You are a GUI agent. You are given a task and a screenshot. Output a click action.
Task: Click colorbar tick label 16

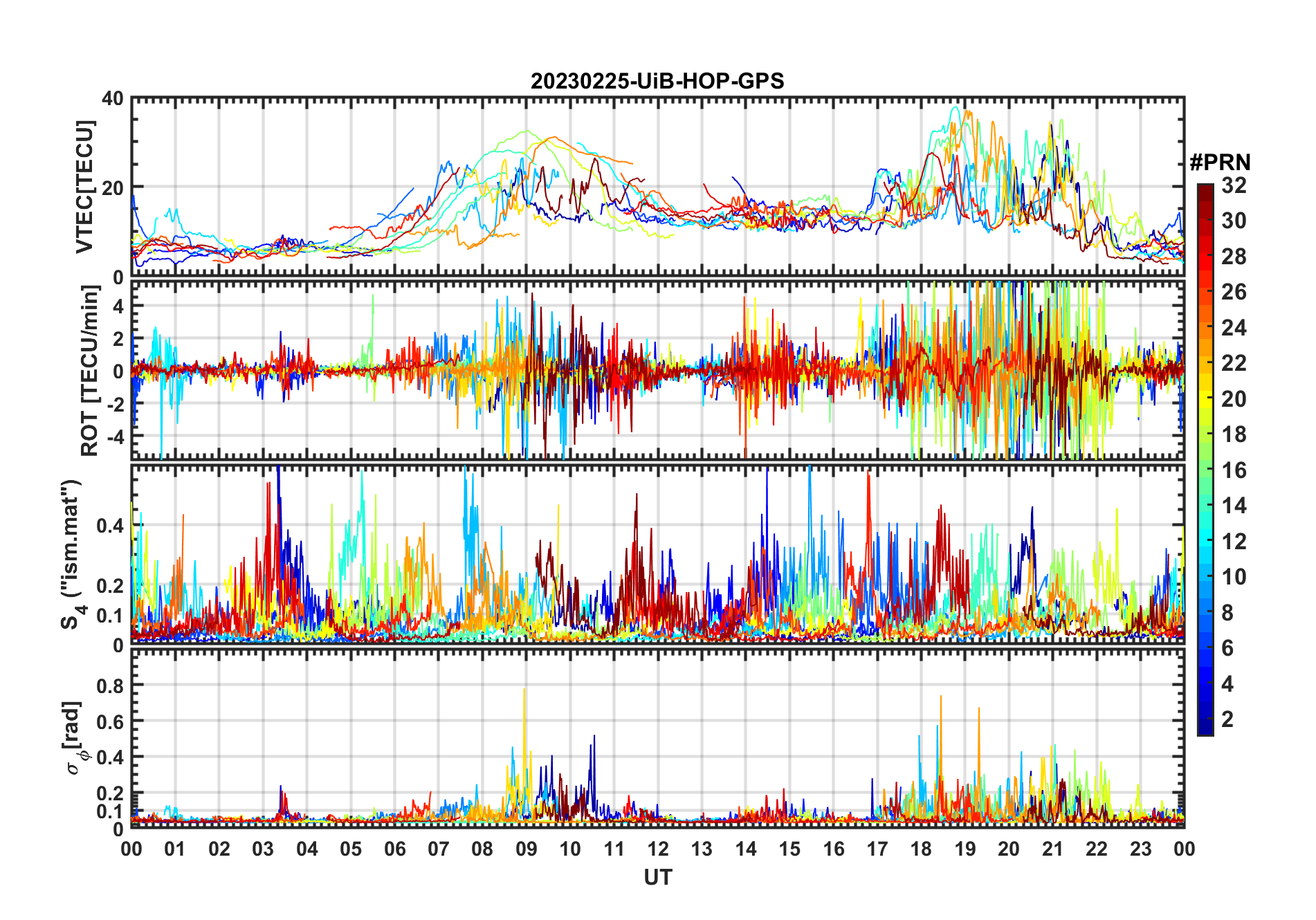click(x=1234, y=470)
